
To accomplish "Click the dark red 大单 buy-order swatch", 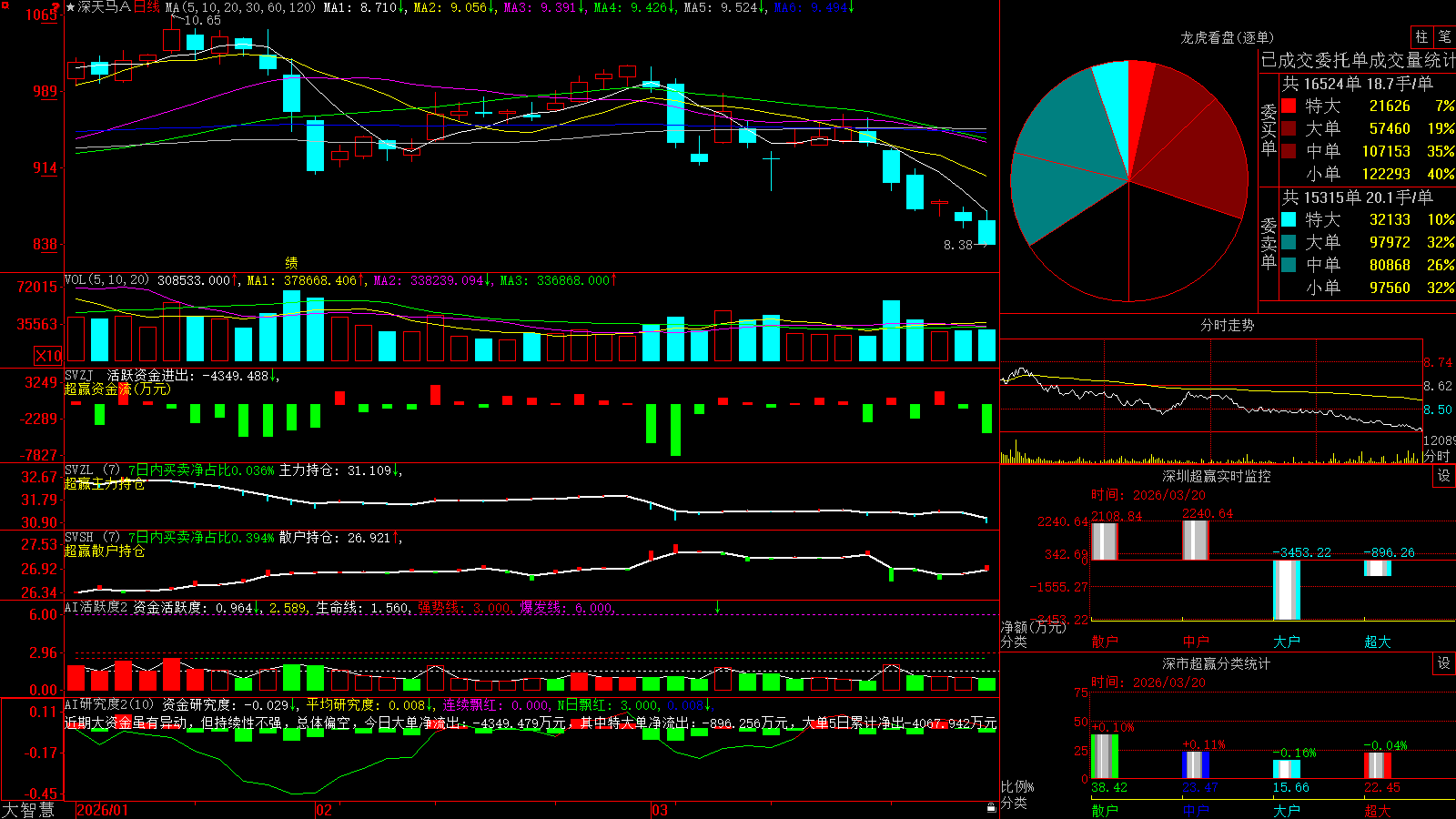I will tap(1289, 128).
